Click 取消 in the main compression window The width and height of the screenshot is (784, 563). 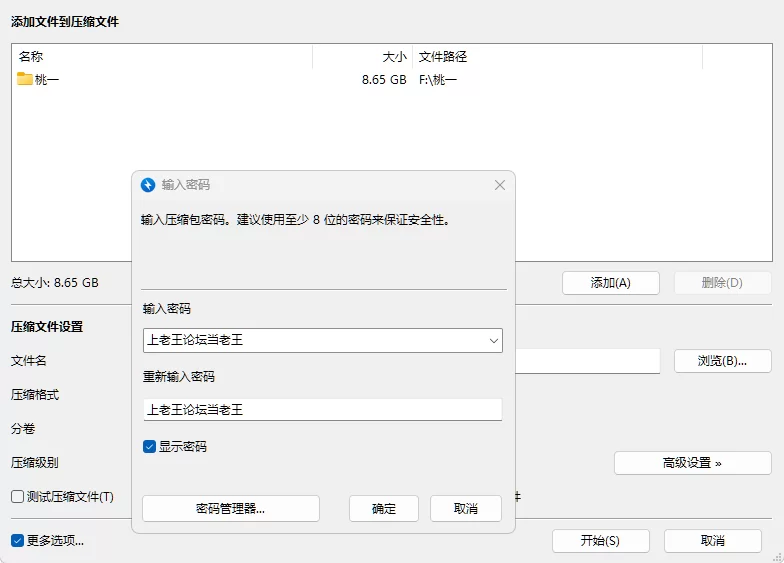point(712,540)
